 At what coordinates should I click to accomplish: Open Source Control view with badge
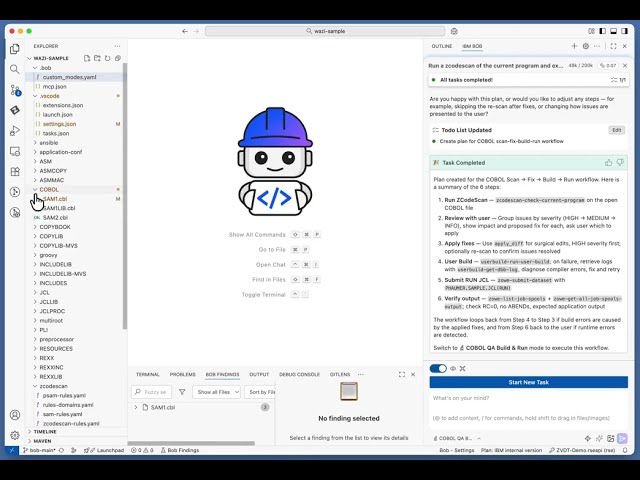pos(15,90)
